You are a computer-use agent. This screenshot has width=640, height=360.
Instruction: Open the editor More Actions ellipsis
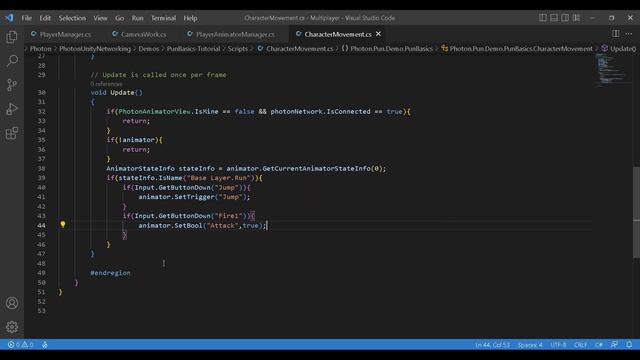click(x=629, y=34)
